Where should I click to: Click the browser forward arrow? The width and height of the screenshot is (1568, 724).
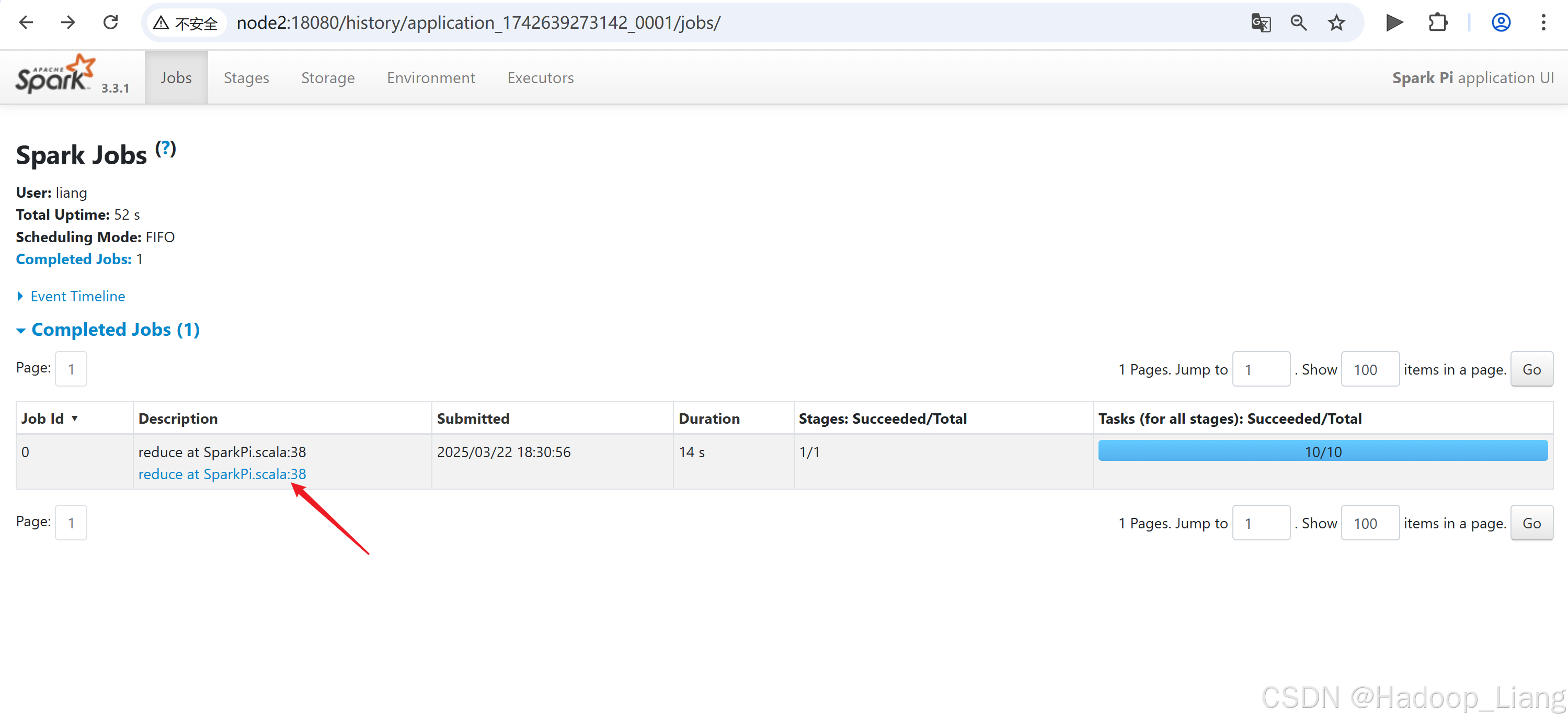click(67, 22)
